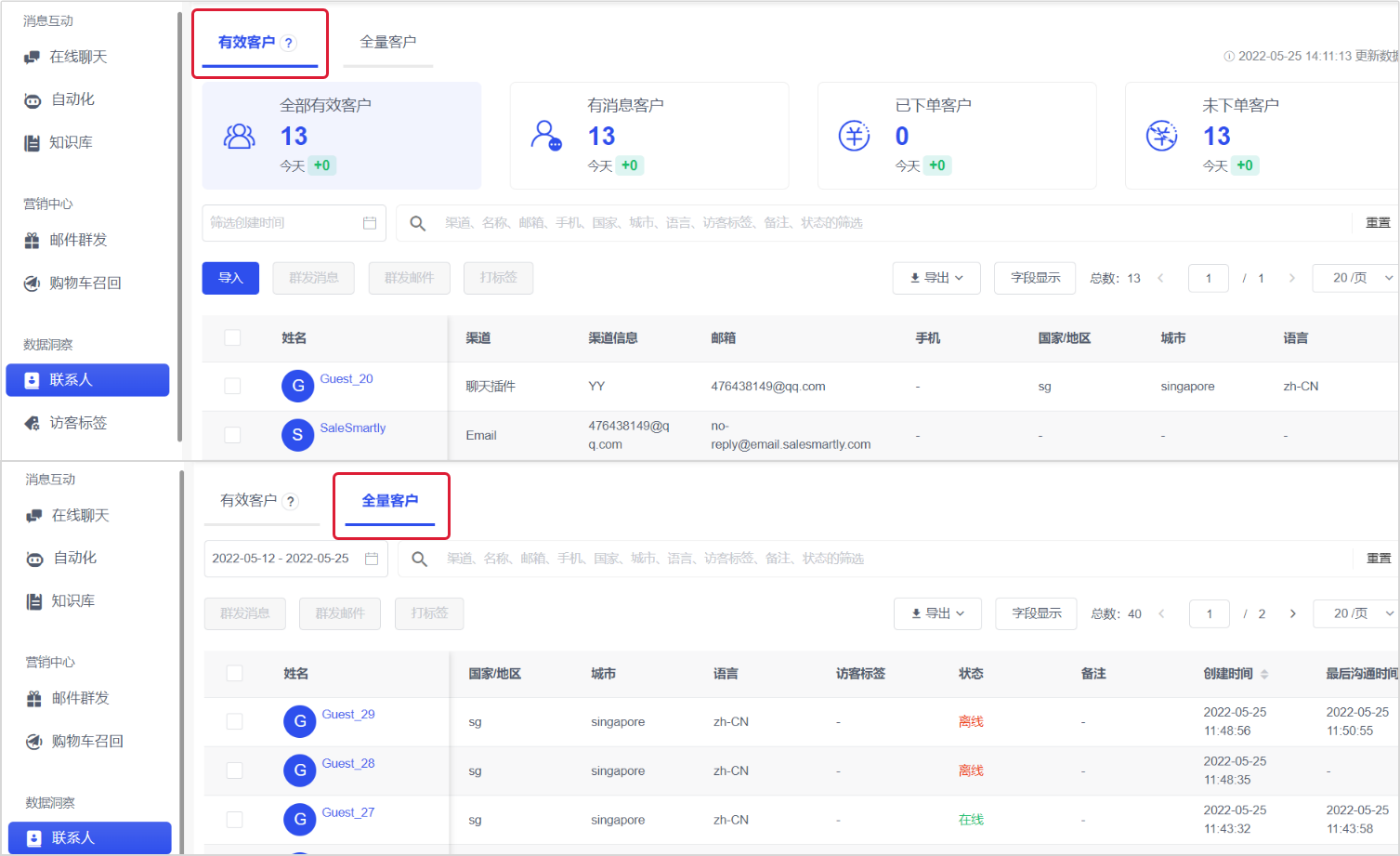
Task: Click the page number field beside / 2
Action: pyautogui.click(x=1210, y=613)
